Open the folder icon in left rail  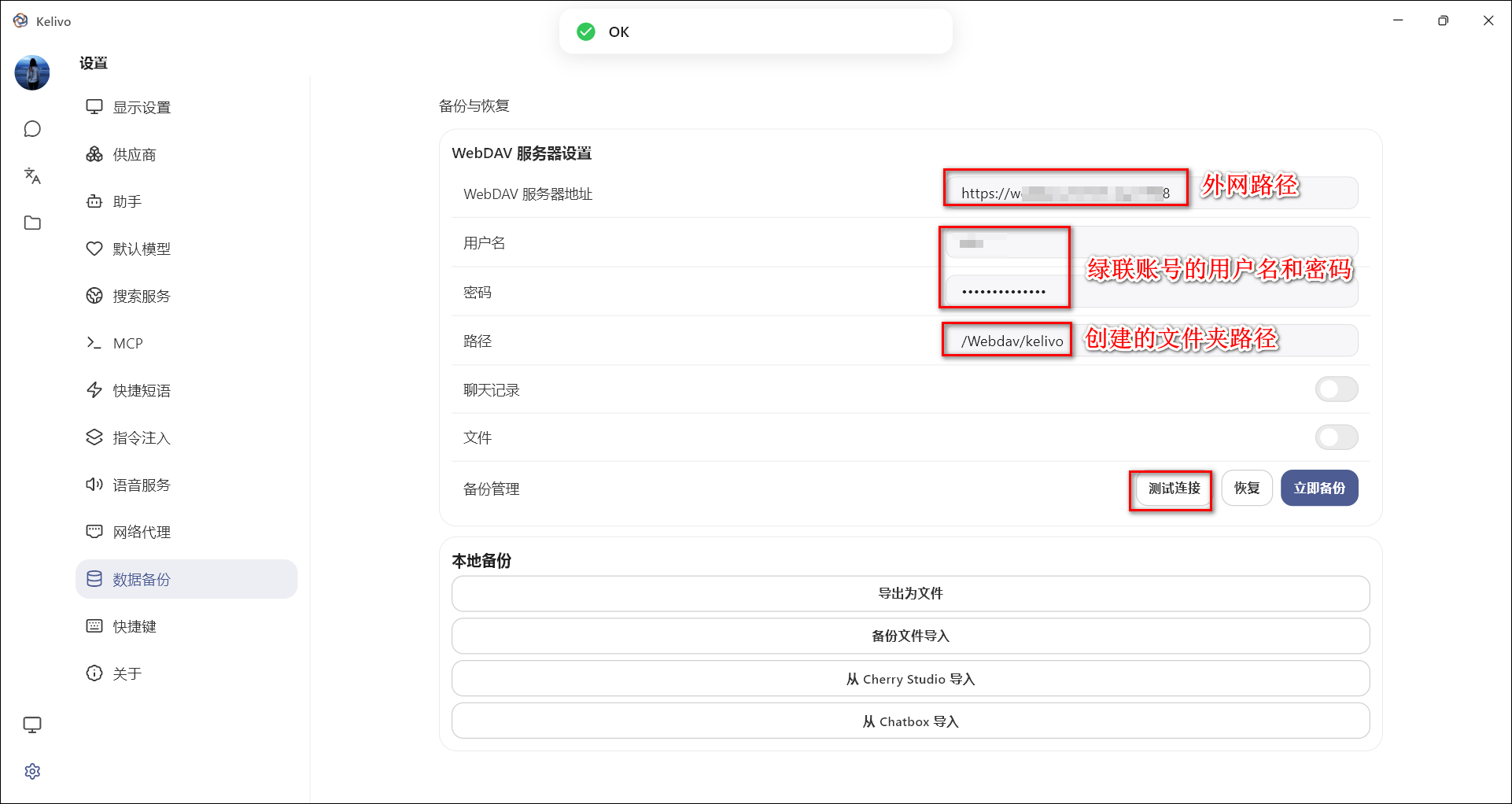[x=32, y=223]
